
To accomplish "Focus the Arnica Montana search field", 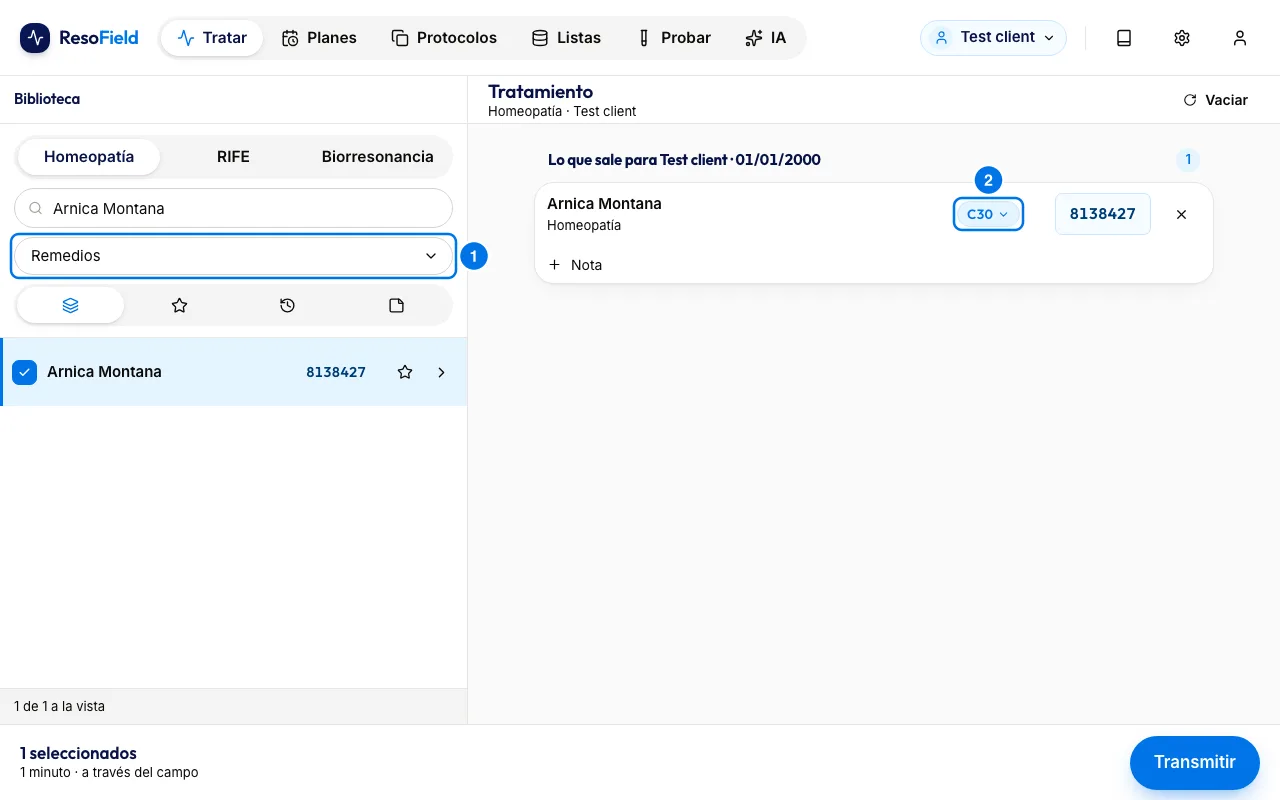I will [x=233, y=208].
